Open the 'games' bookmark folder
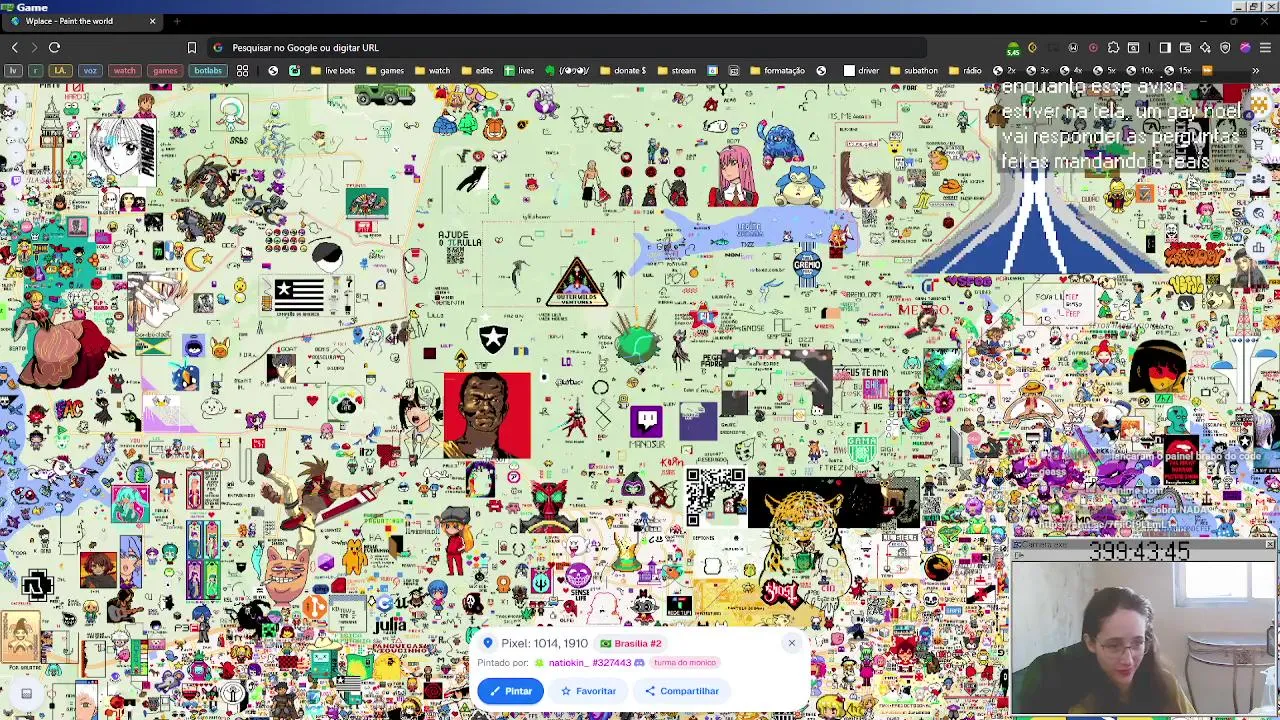Screen dimensions: 1280x720 point(385,71)
